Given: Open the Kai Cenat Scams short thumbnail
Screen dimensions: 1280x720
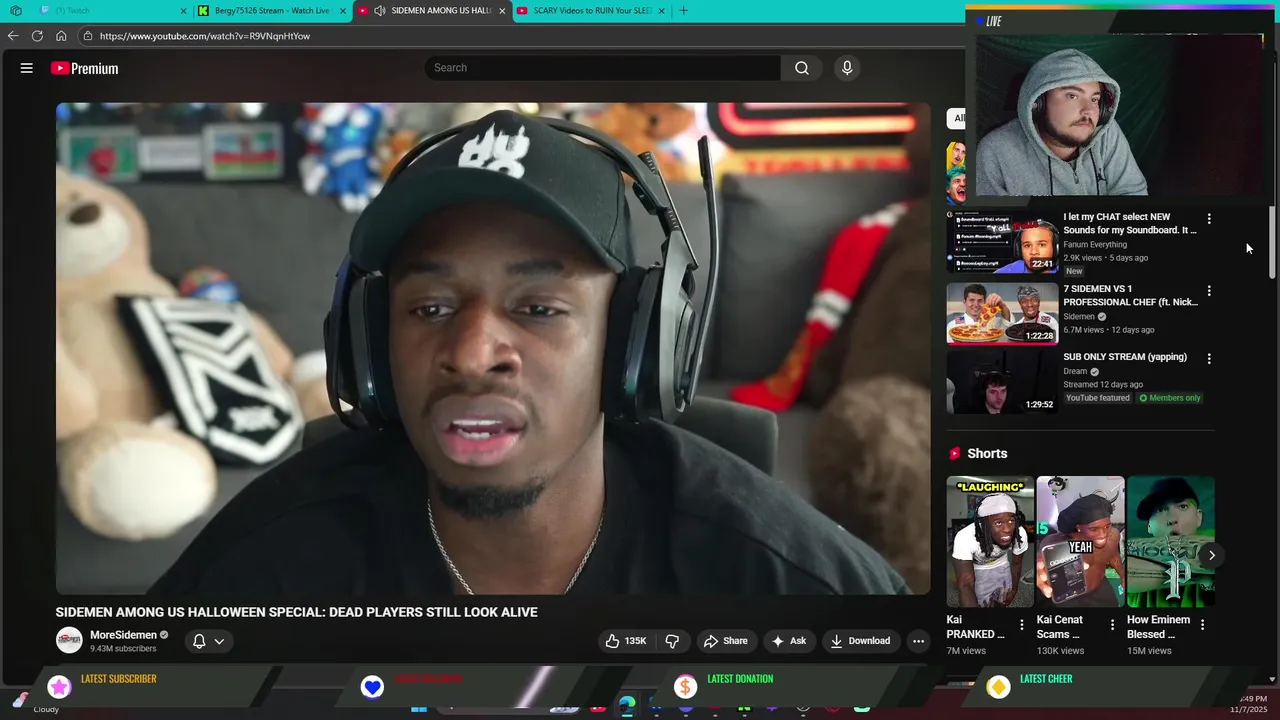Looking at the screenshot, I should tap(1080, 541).
